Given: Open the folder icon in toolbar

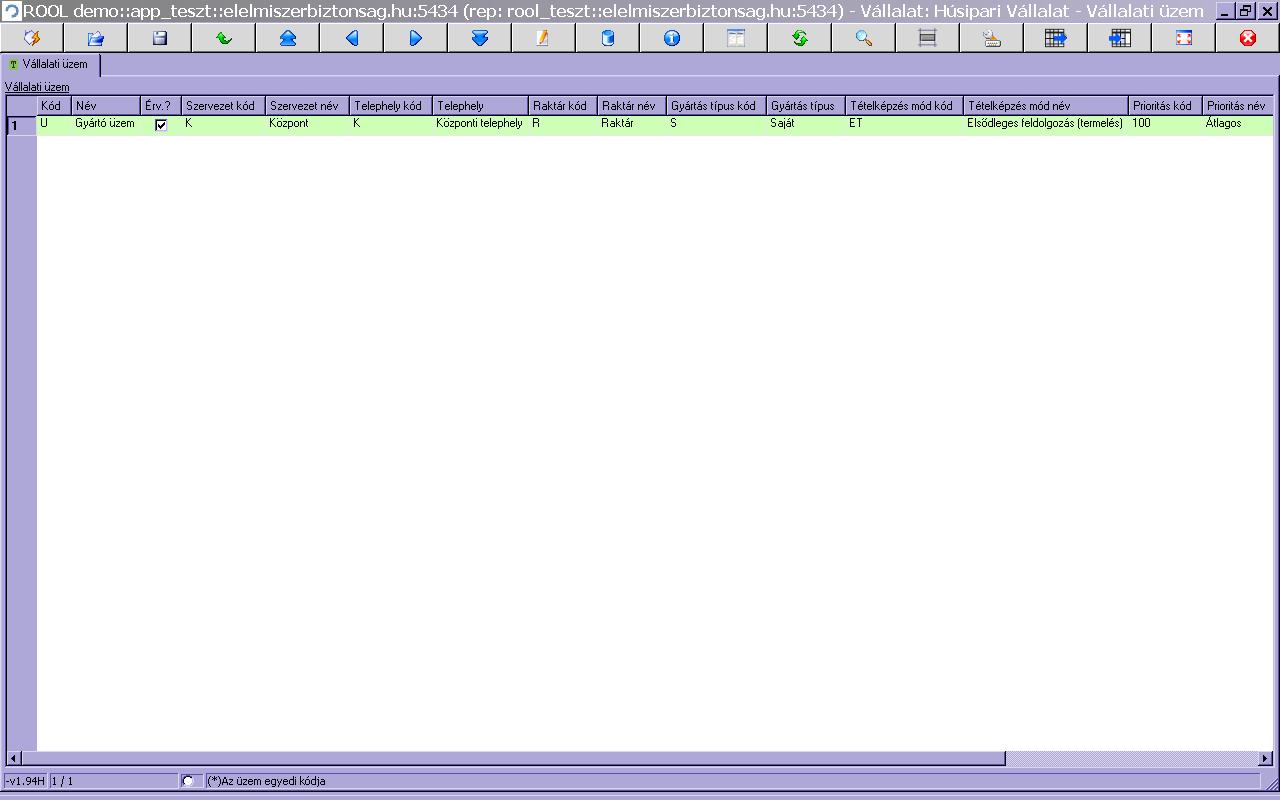Looking at the screenshot, I should pyautogui.click(x=95, y=38).
